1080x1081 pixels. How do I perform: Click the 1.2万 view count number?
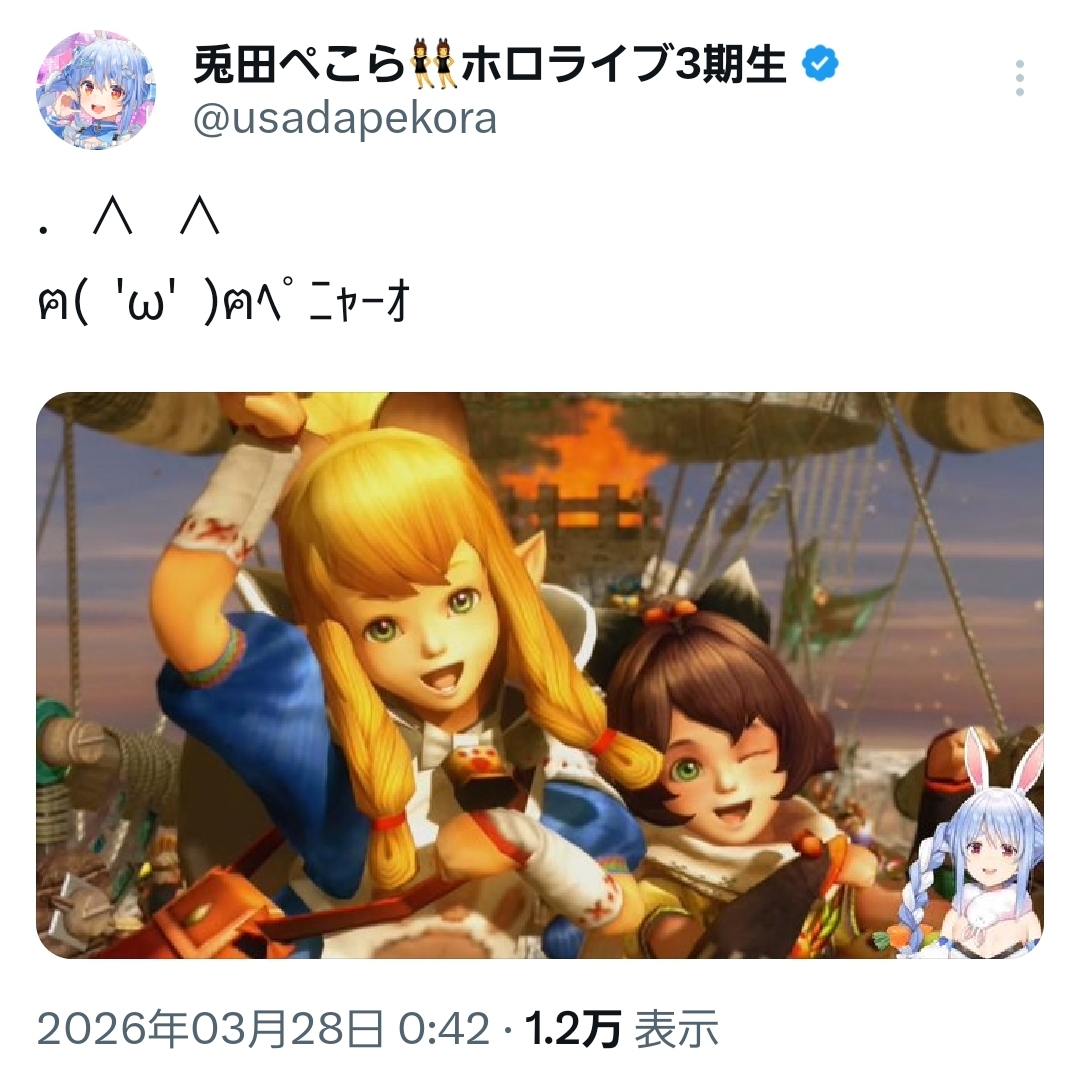(x=573, y=1029)
